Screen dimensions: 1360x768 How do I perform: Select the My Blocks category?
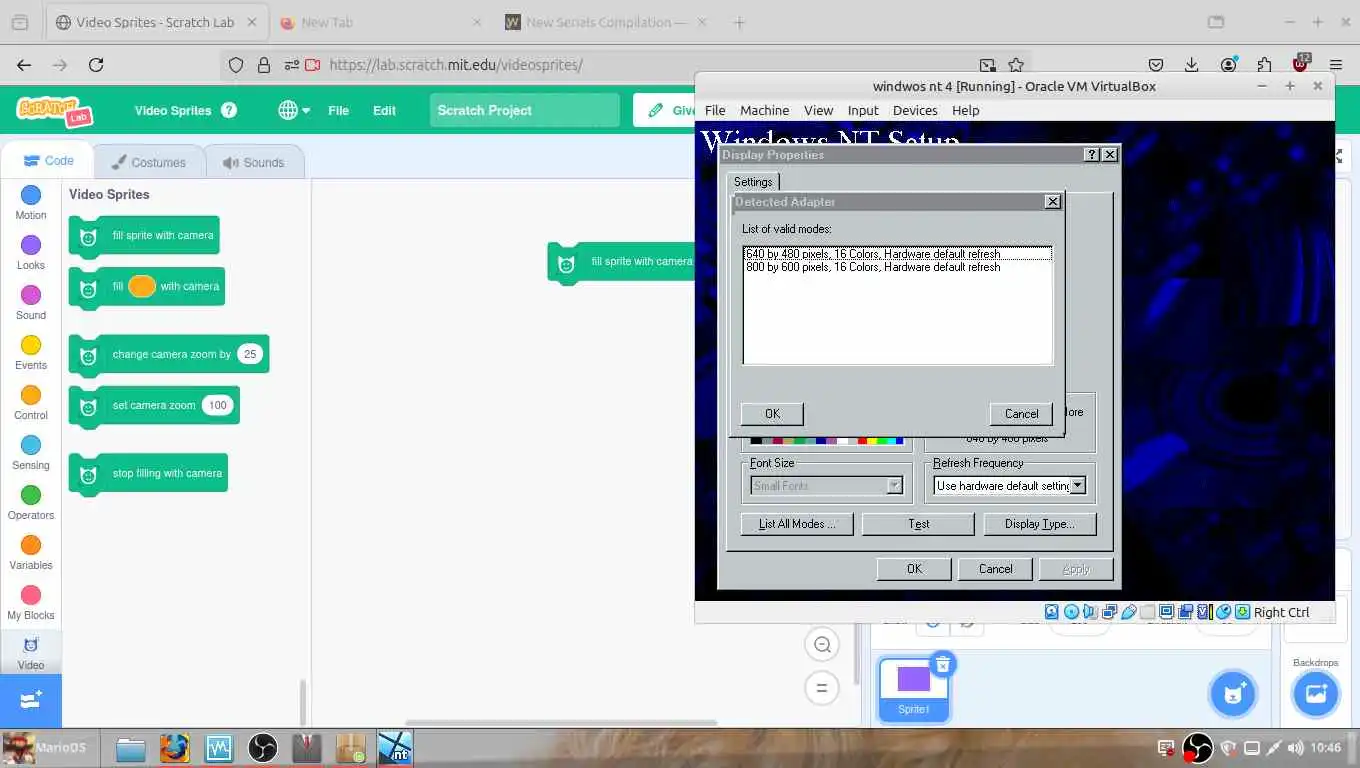[31, 595]
